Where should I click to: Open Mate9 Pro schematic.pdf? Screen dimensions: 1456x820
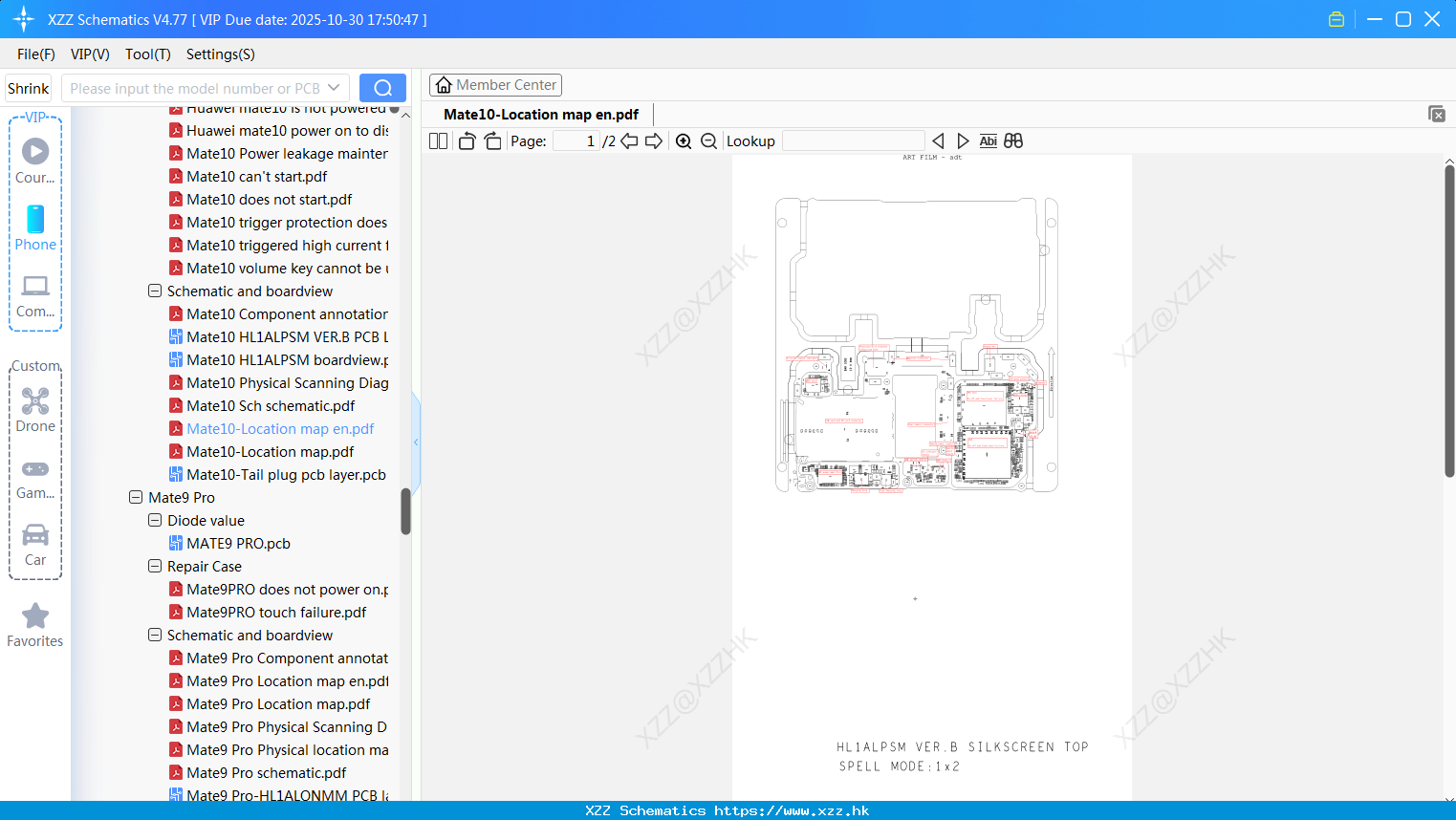pos(257,772)
